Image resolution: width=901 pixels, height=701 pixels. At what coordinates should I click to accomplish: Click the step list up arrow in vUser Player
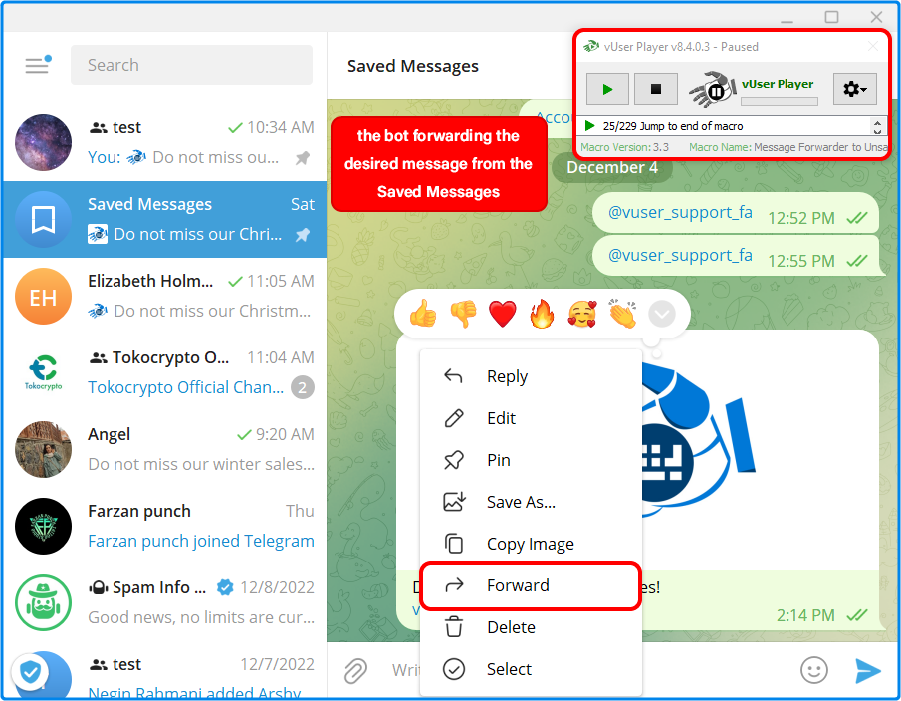(877, 122)
